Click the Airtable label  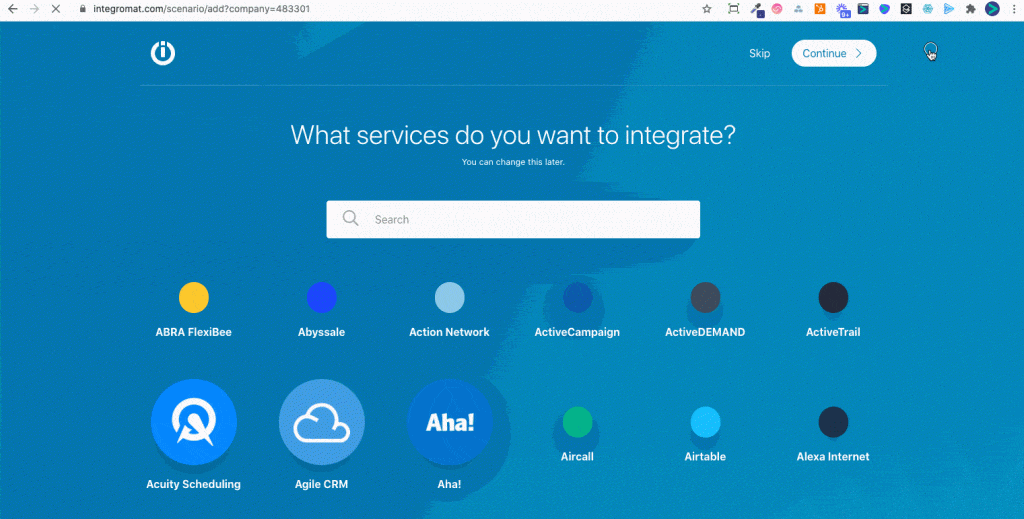click(705, 456)
